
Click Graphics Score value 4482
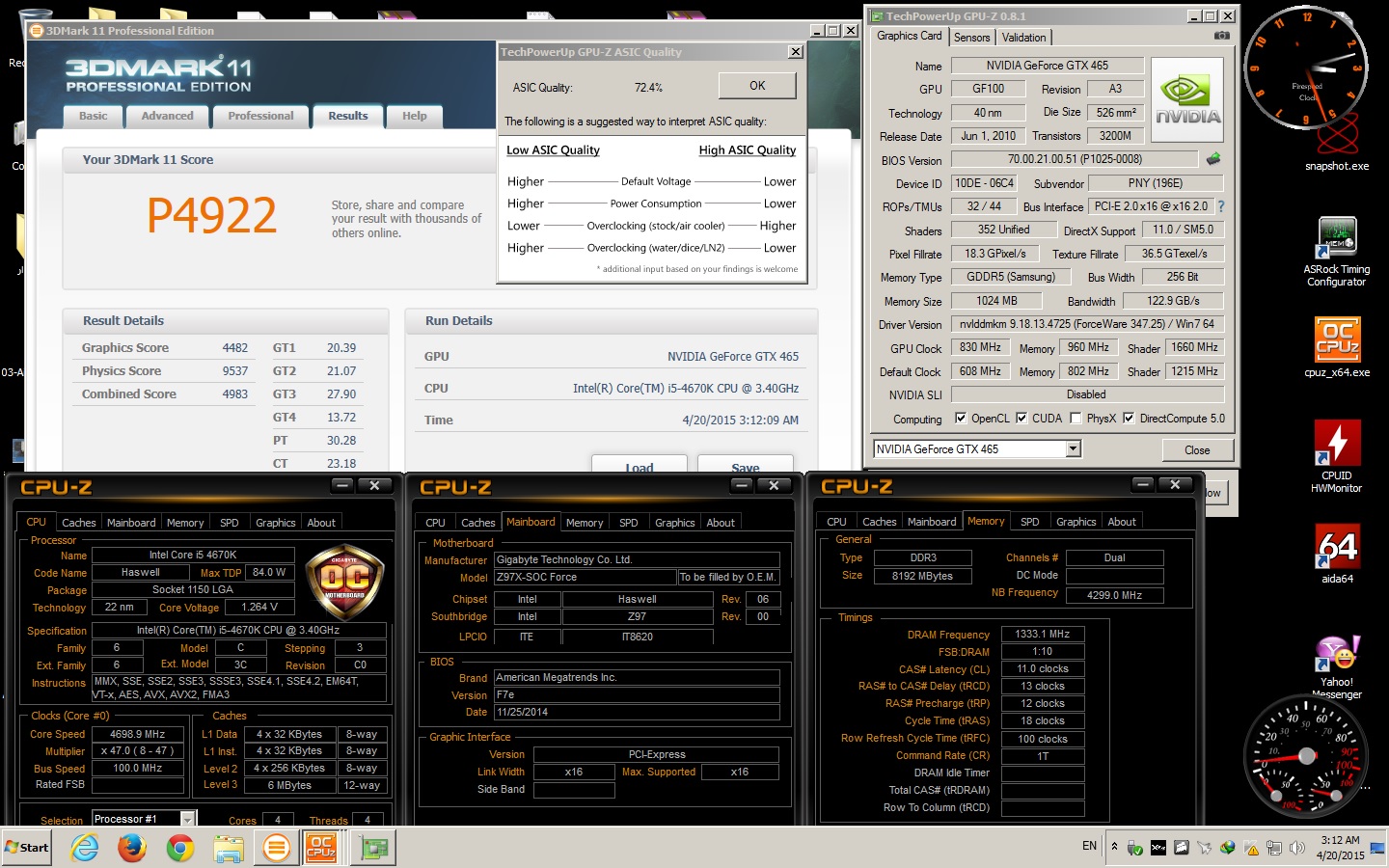[234, 348]
